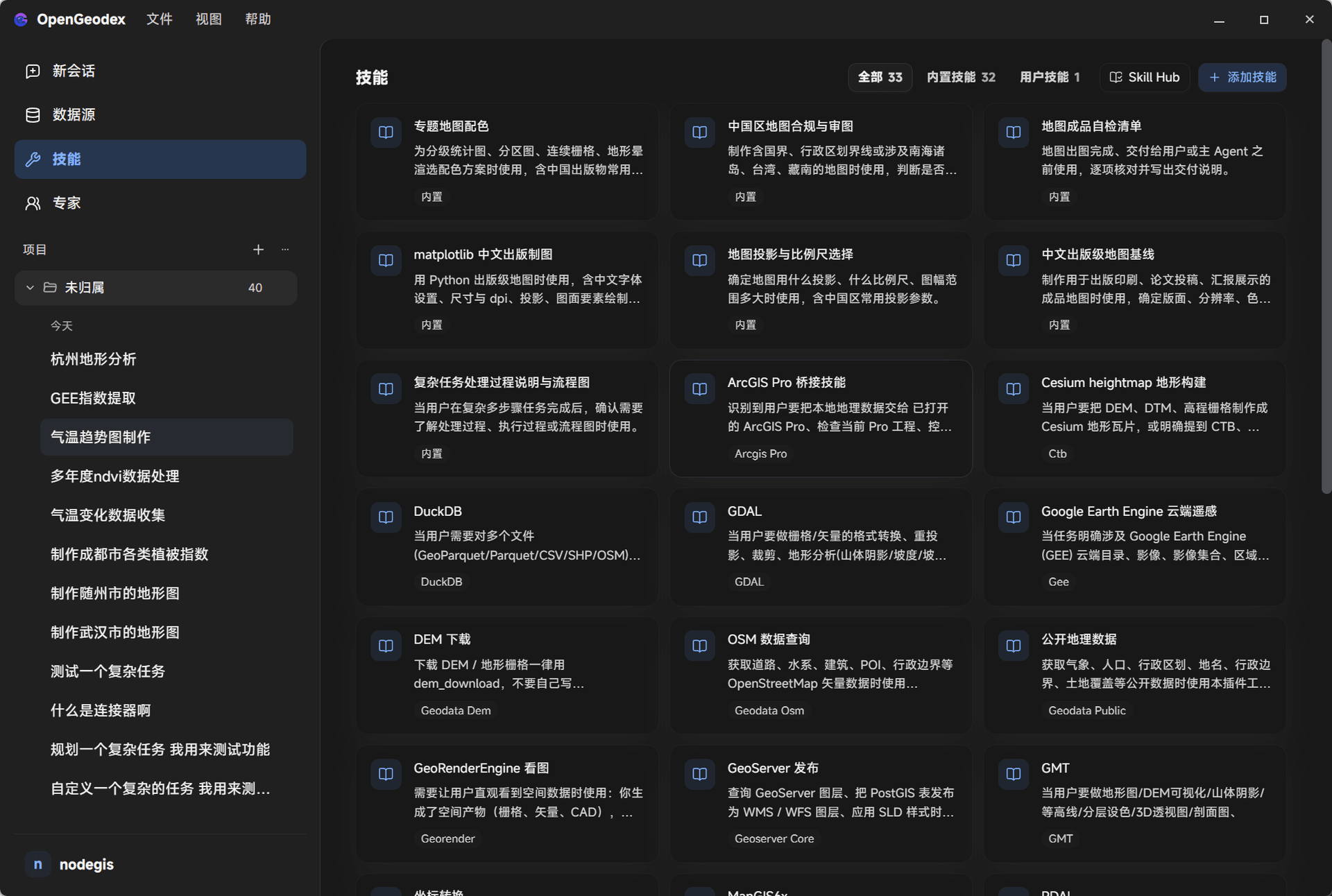Open the 专家 section
1332x896 pixels.
point(160,203)
